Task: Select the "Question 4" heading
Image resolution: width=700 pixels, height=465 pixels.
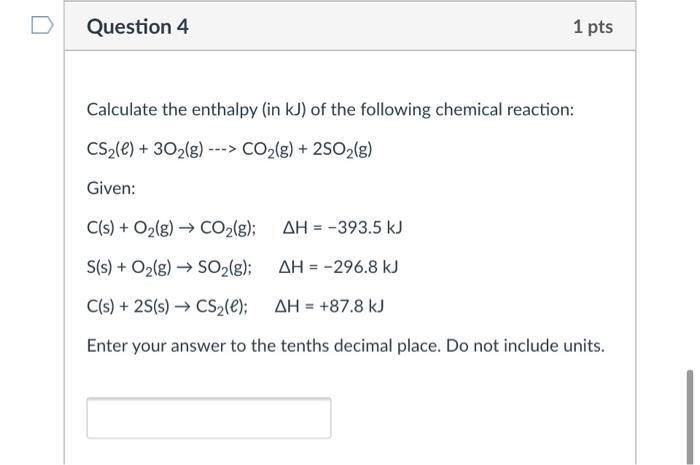Action: coord(138,27)
